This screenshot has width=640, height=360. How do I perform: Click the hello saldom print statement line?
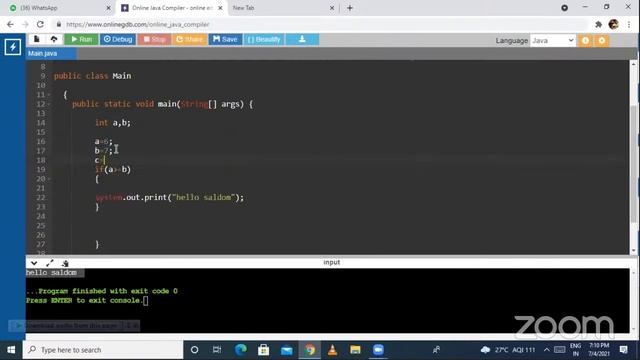point(169,198)
